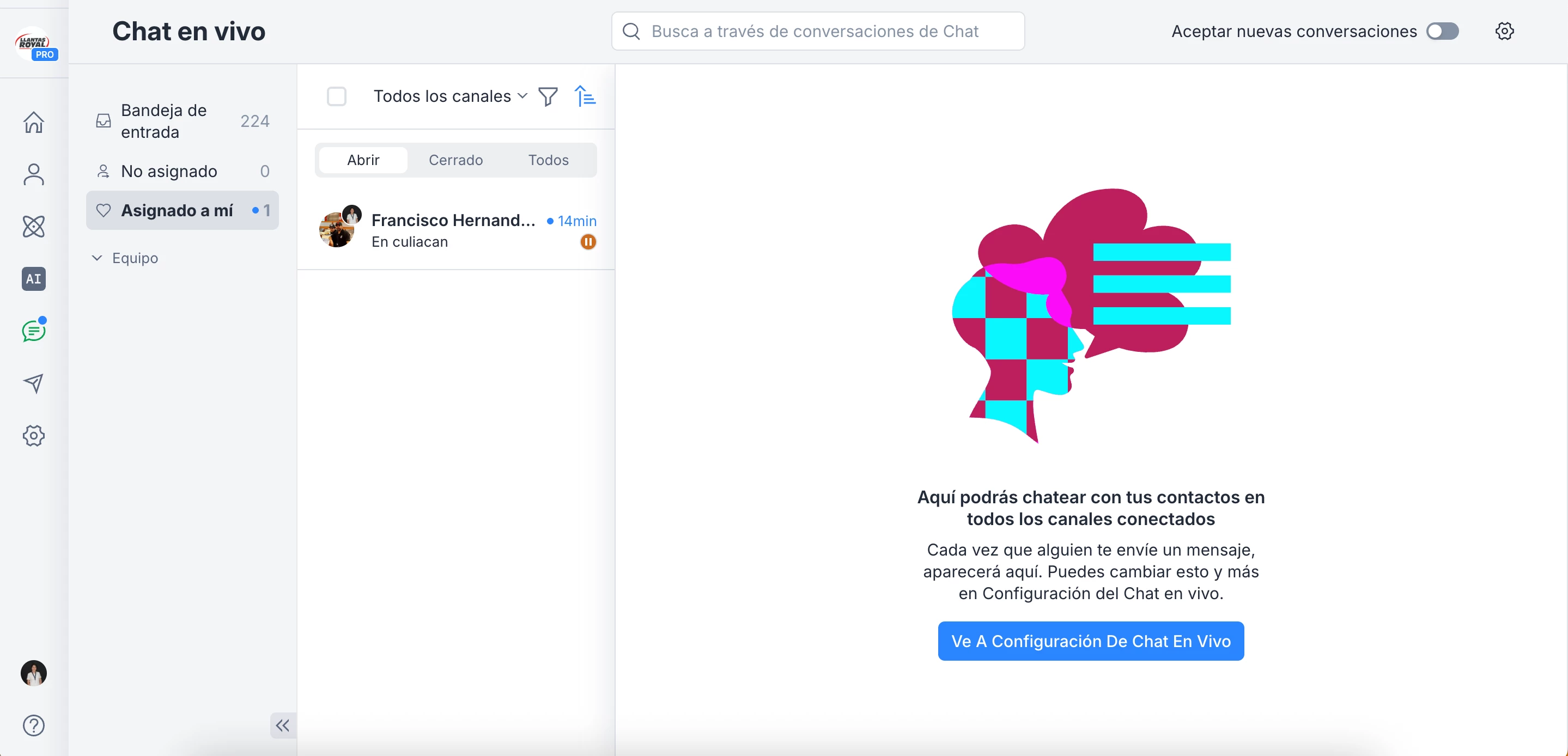
Task: Open the AI section icon
Action: pyautogui.click(x=33, y=279)
